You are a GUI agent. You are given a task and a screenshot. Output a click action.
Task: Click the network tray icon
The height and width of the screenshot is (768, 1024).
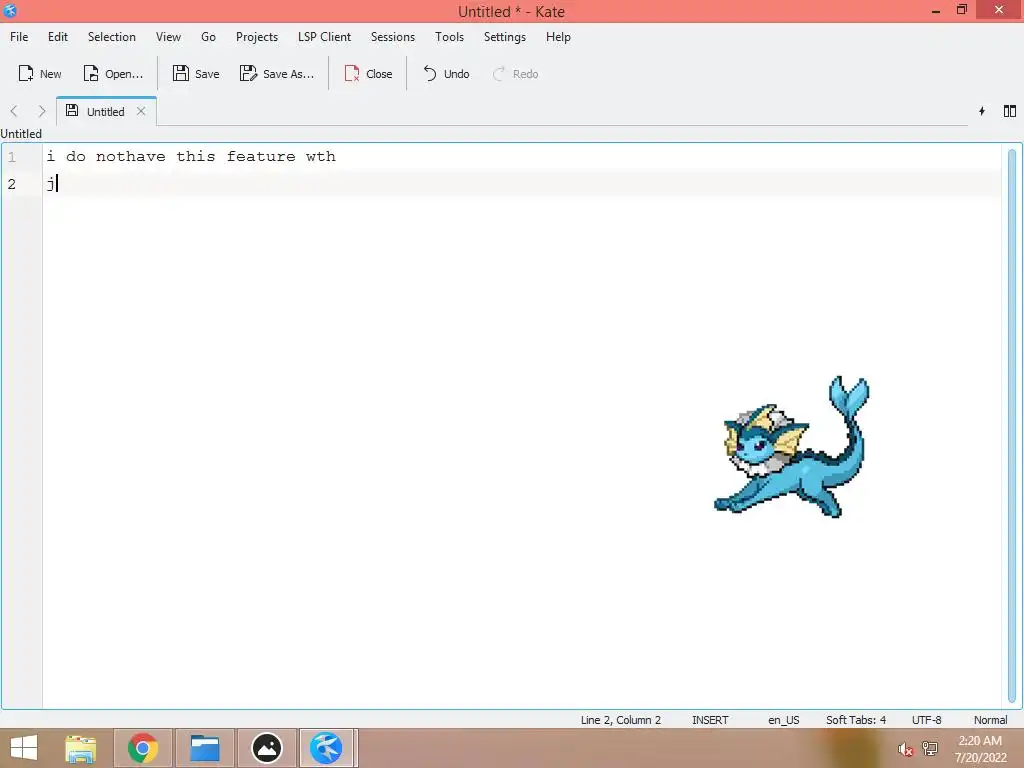930,748
